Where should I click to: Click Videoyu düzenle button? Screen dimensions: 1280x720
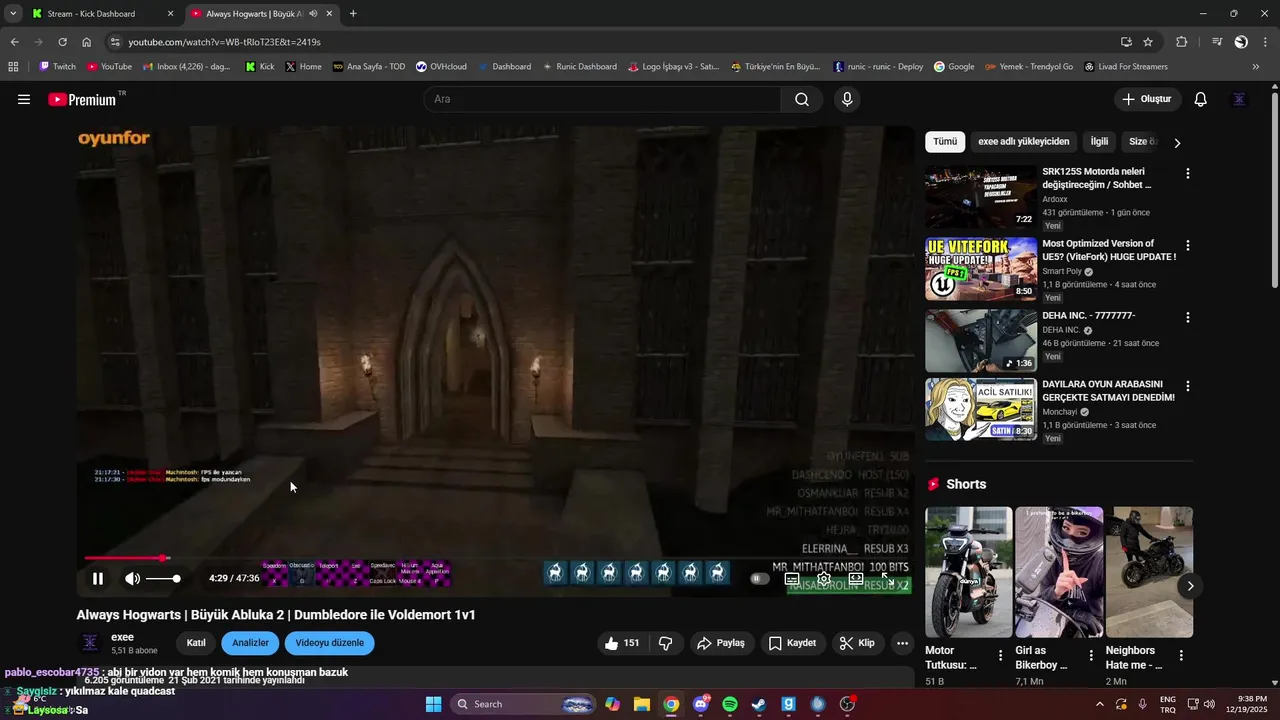pos(329,643)
